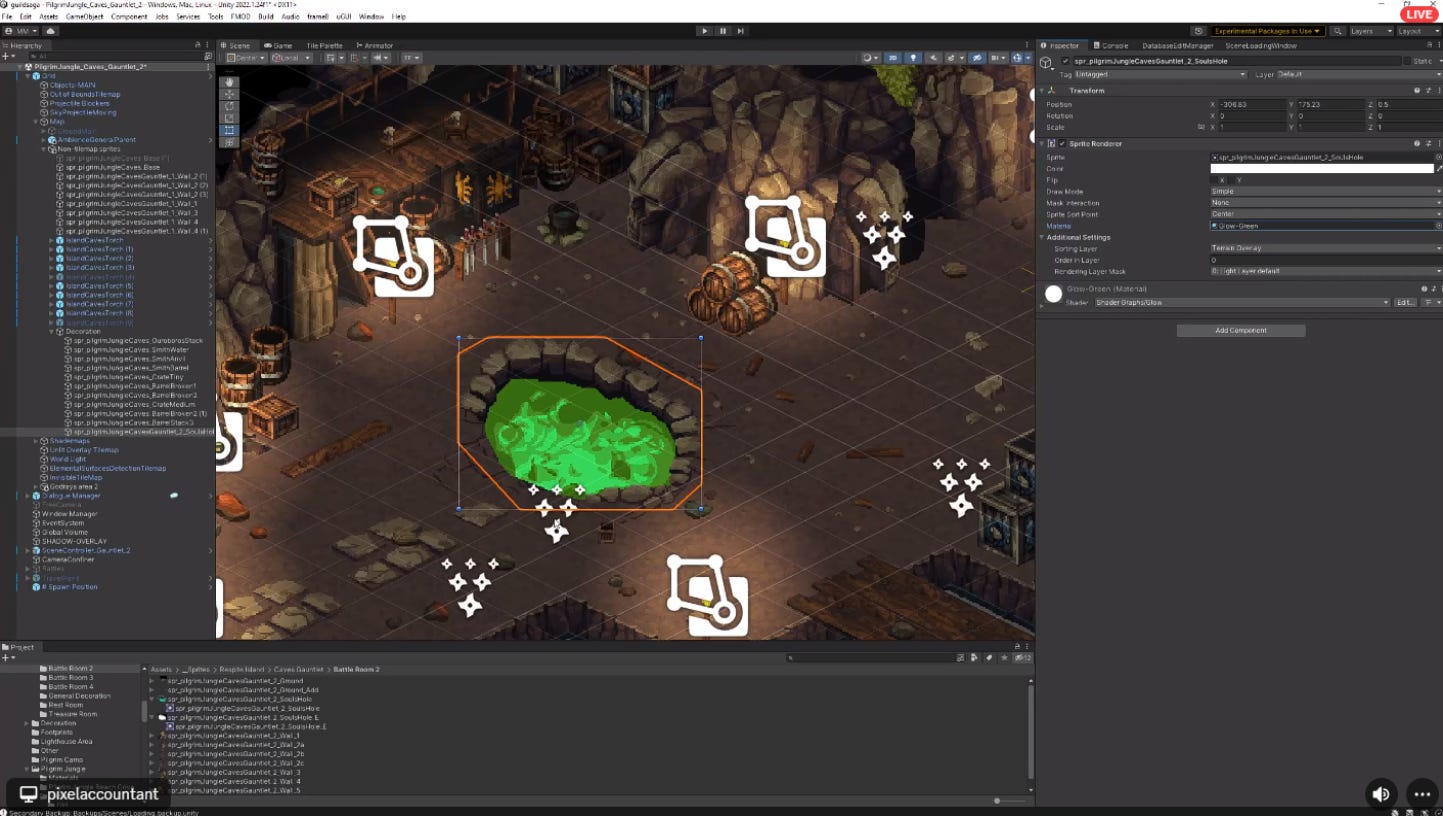Open Material object picker circle
Viewport: 1443px width, 816px height.
[x=1438, y=226]
